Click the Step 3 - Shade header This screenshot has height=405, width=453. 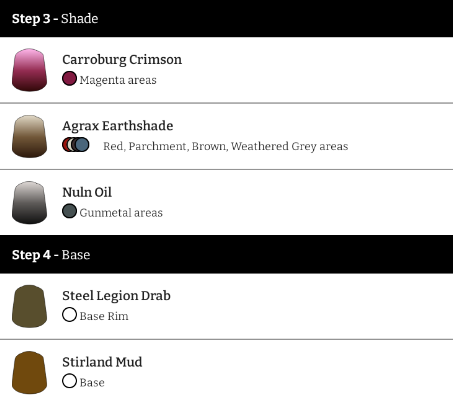(x=226, y=18)
